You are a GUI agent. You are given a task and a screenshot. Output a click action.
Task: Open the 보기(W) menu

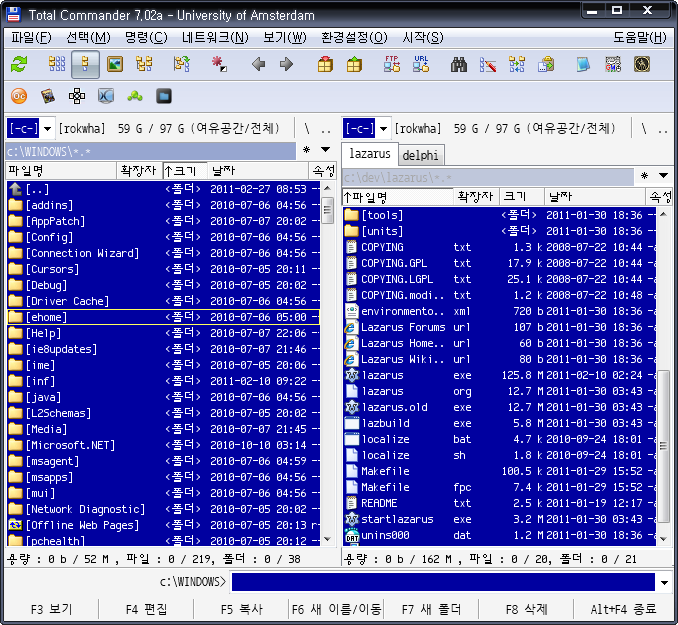click(285, 38)
